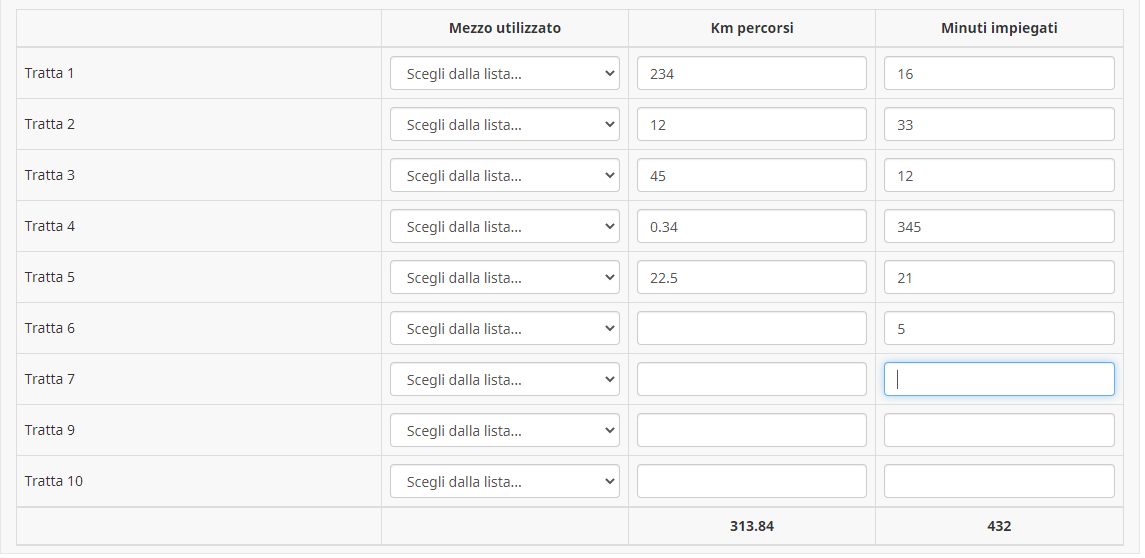
Task: Select Tratta 4 minutes field showing 345
Action: pyautogui.click(x=998, y=226)
